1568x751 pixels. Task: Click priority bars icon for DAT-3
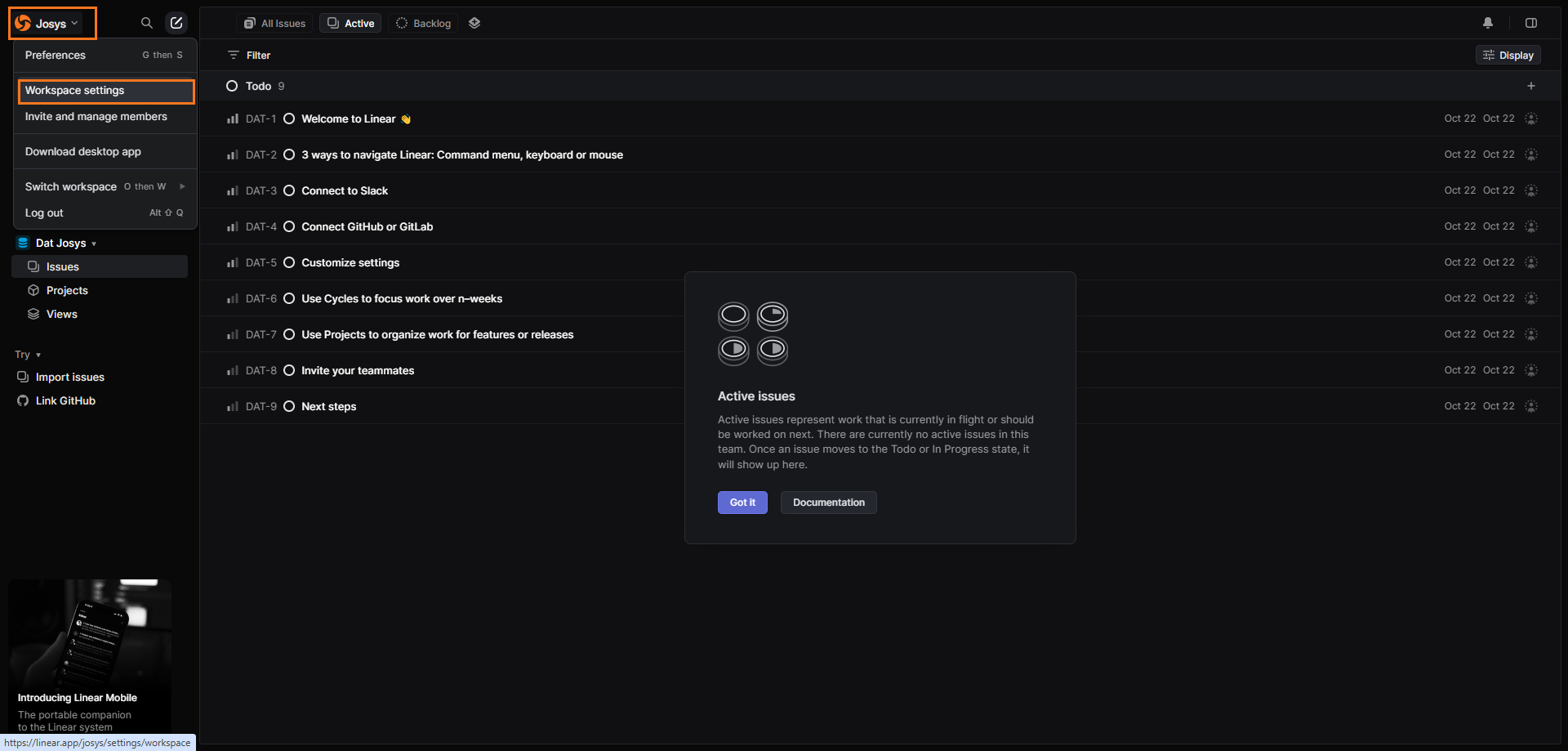[x=233, y=190]
